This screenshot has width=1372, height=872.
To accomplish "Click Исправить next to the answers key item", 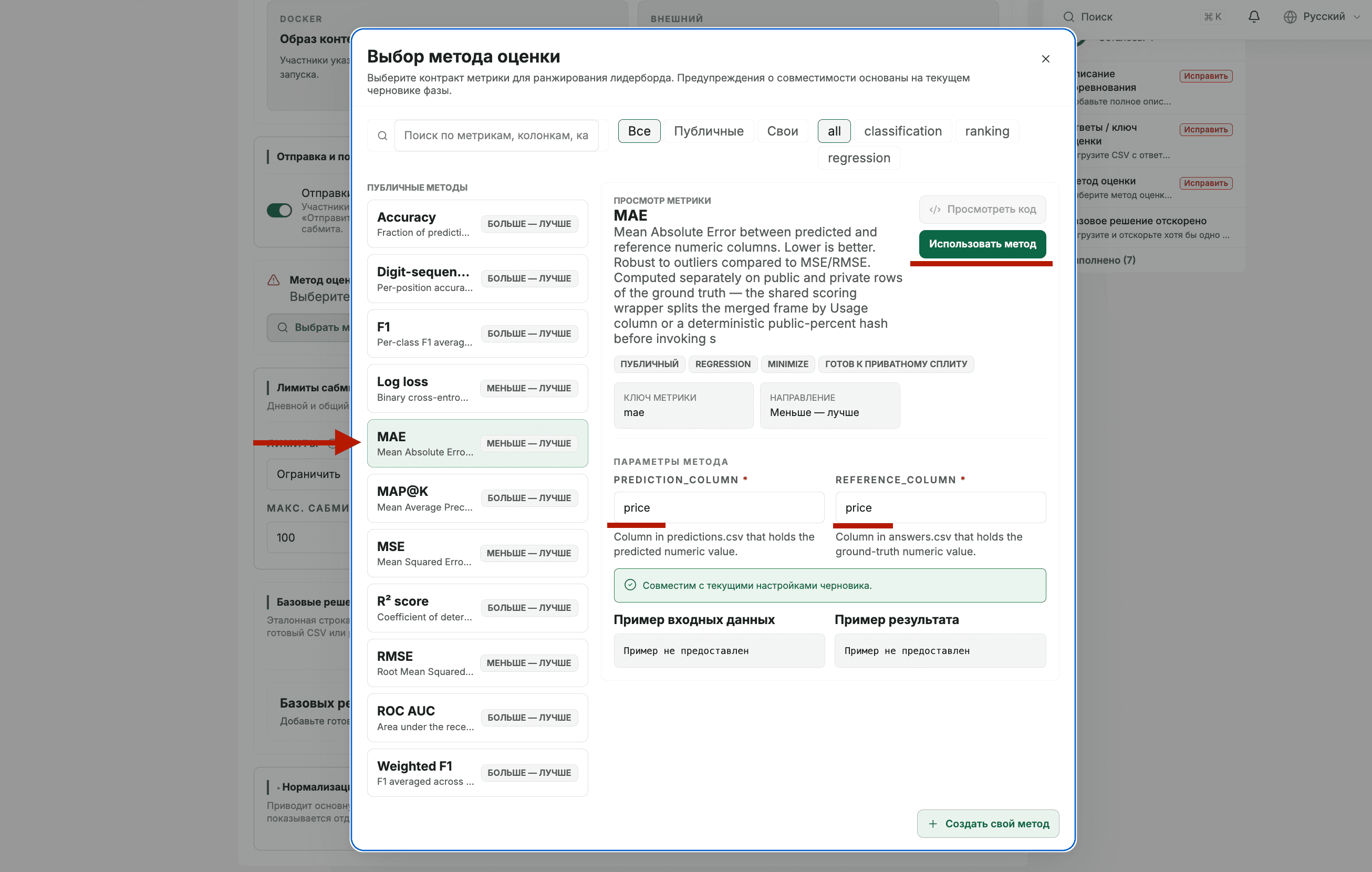I will pos(1205,129).
